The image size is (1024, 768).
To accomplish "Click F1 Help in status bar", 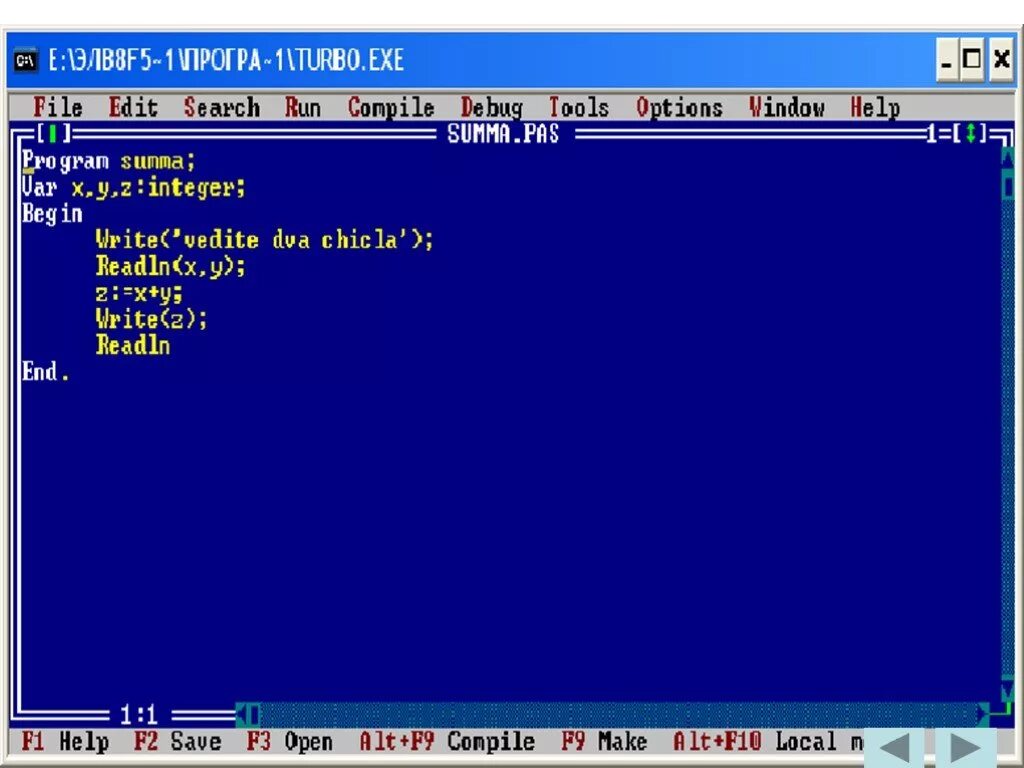I will point(65,742).
